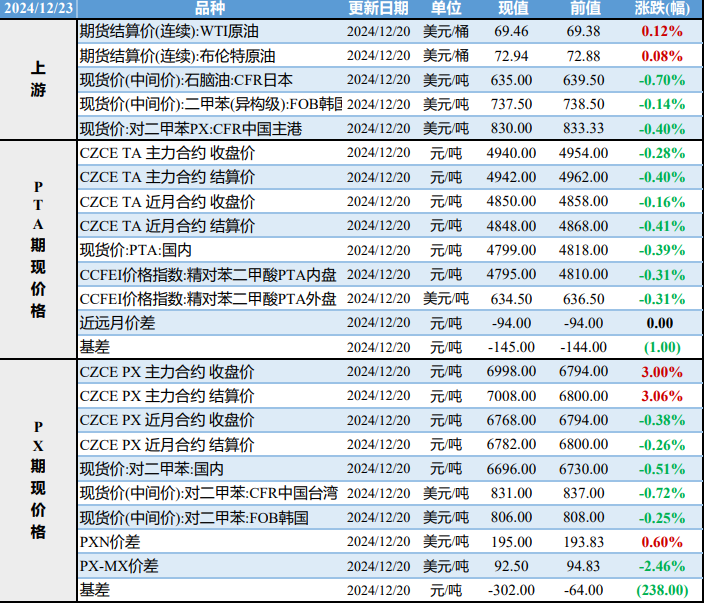
Task: Click the PTA current value 4799.00
Action: tap(511, 250)
